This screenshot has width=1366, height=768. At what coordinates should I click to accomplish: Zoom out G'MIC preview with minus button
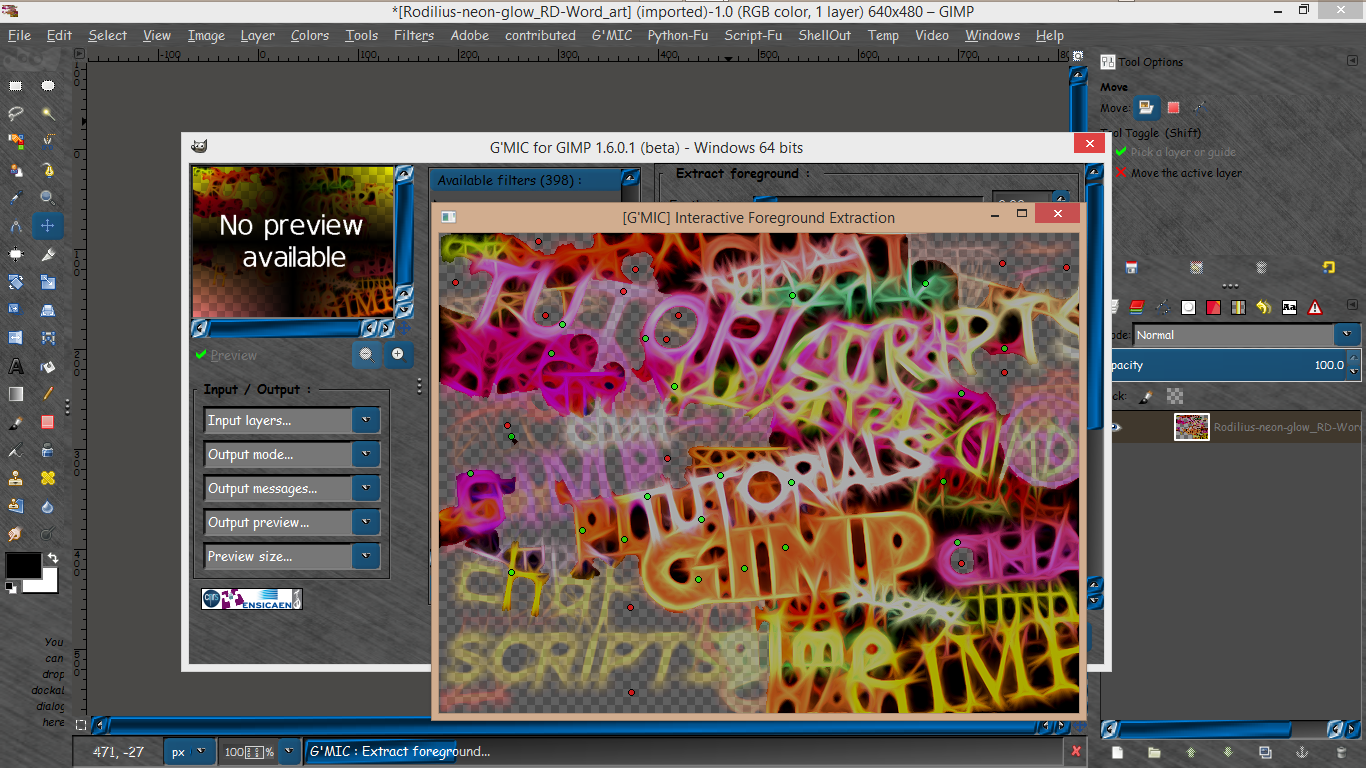(366, 354)
